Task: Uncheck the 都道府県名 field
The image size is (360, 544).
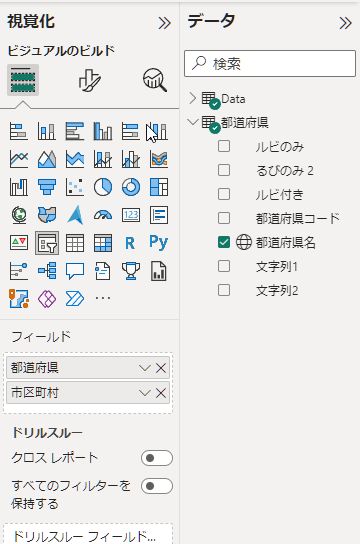Action: pos(224,242)
